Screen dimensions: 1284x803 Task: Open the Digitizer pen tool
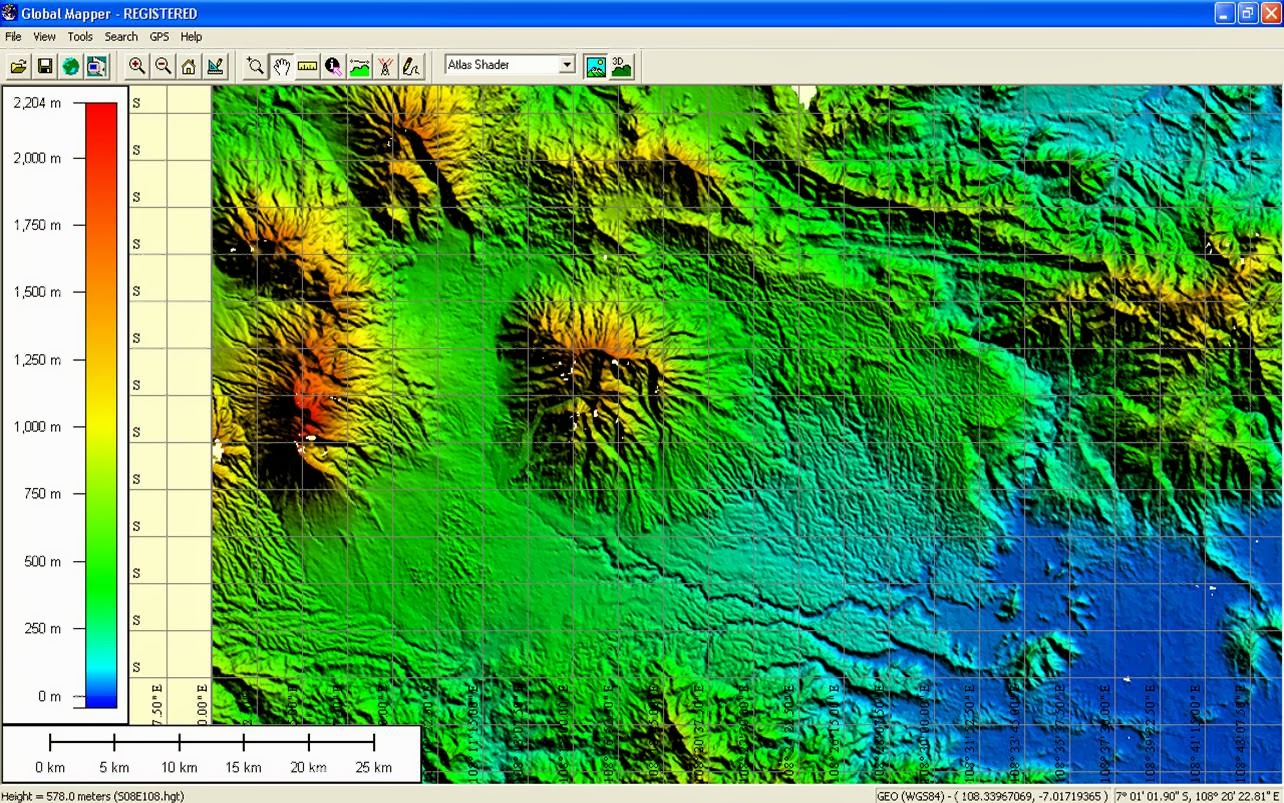coord(411,66)
